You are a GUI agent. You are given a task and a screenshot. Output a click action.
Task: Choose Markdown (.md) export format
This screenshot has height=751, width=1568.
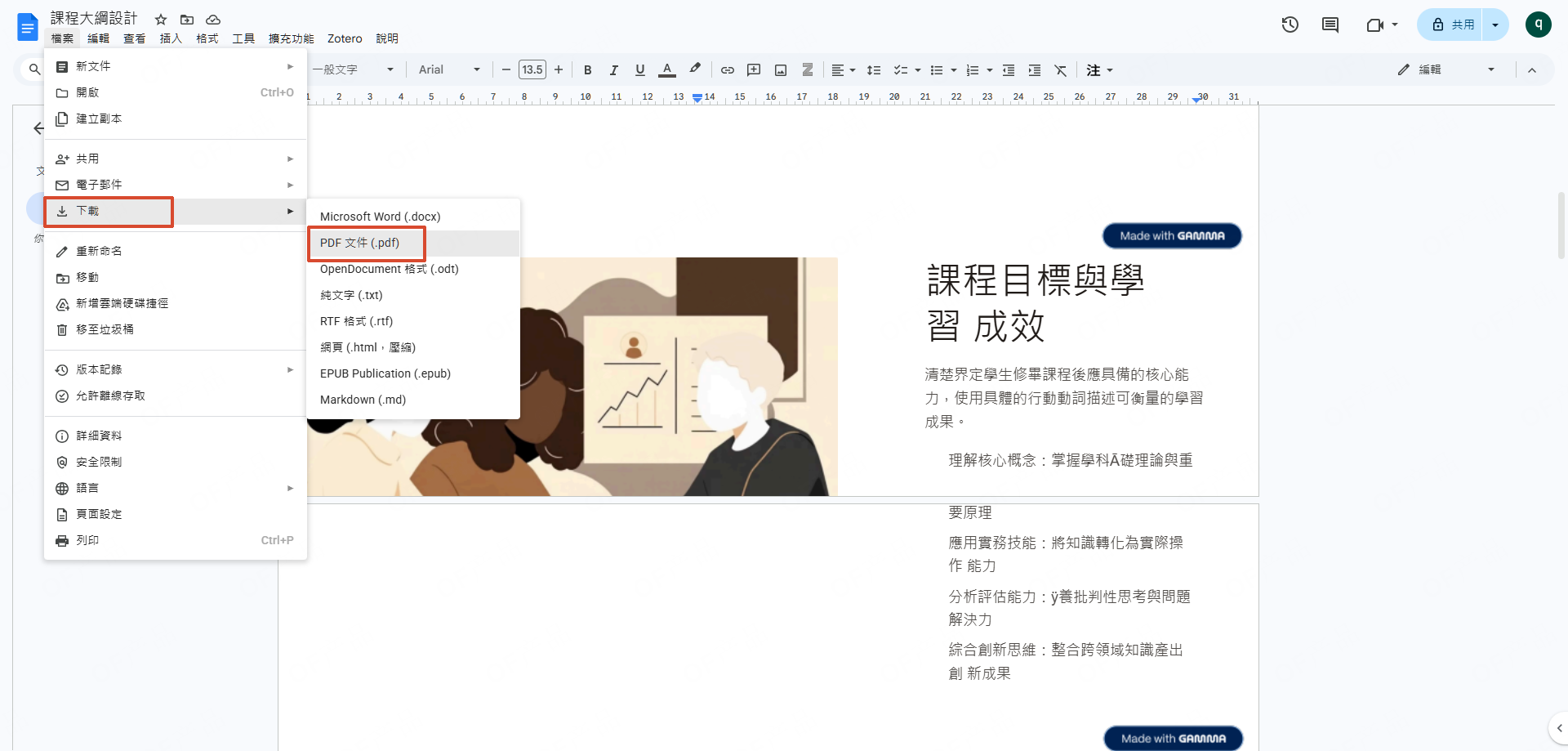coord(363,400)
